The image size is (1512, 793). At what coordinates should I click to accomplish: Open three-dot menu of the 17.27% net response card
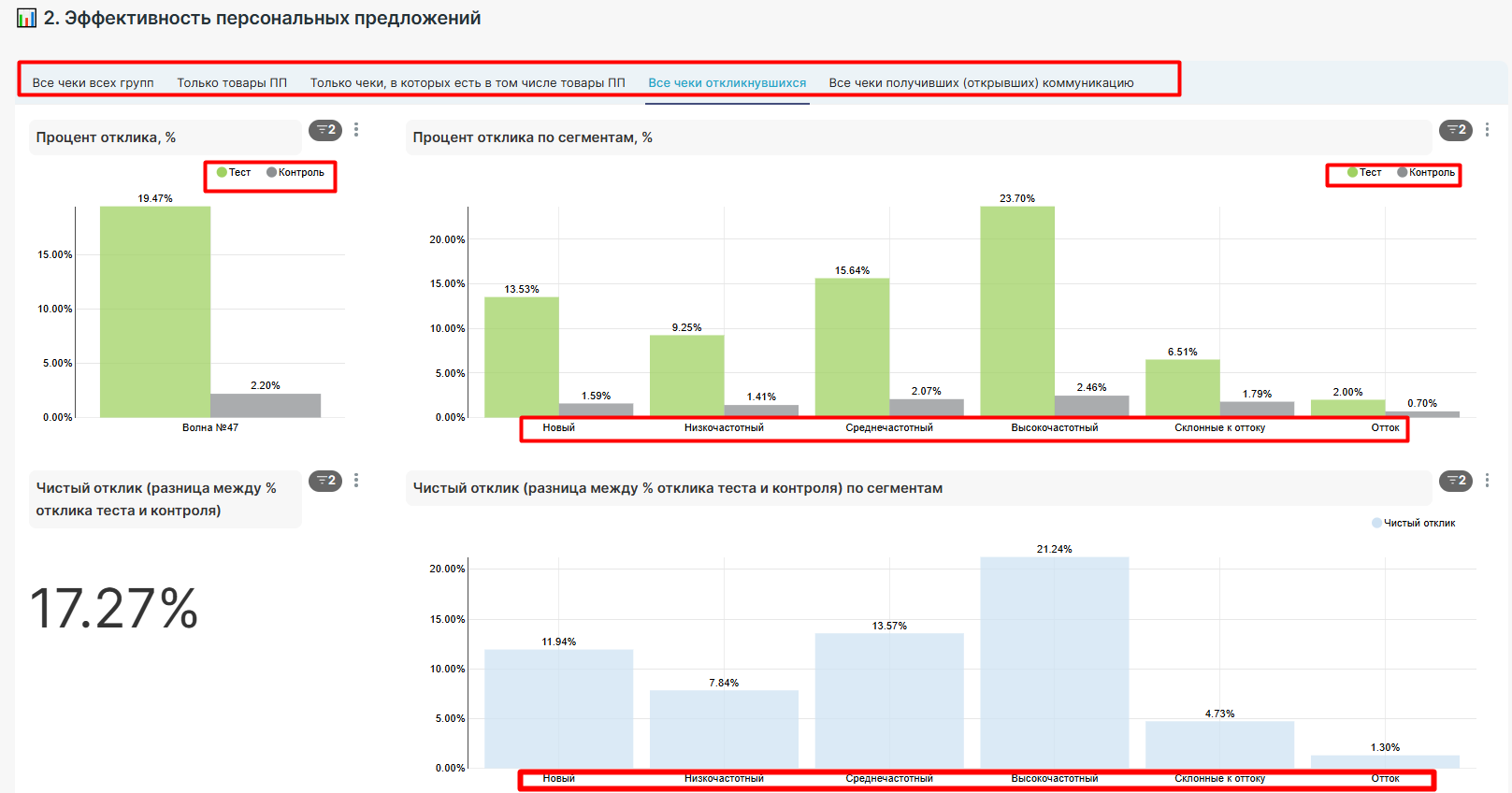[x=356, y=481]
